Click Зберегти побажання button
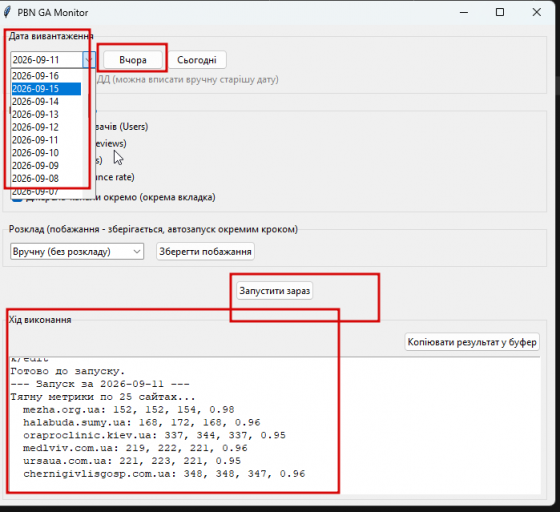 tap(205, 251)
